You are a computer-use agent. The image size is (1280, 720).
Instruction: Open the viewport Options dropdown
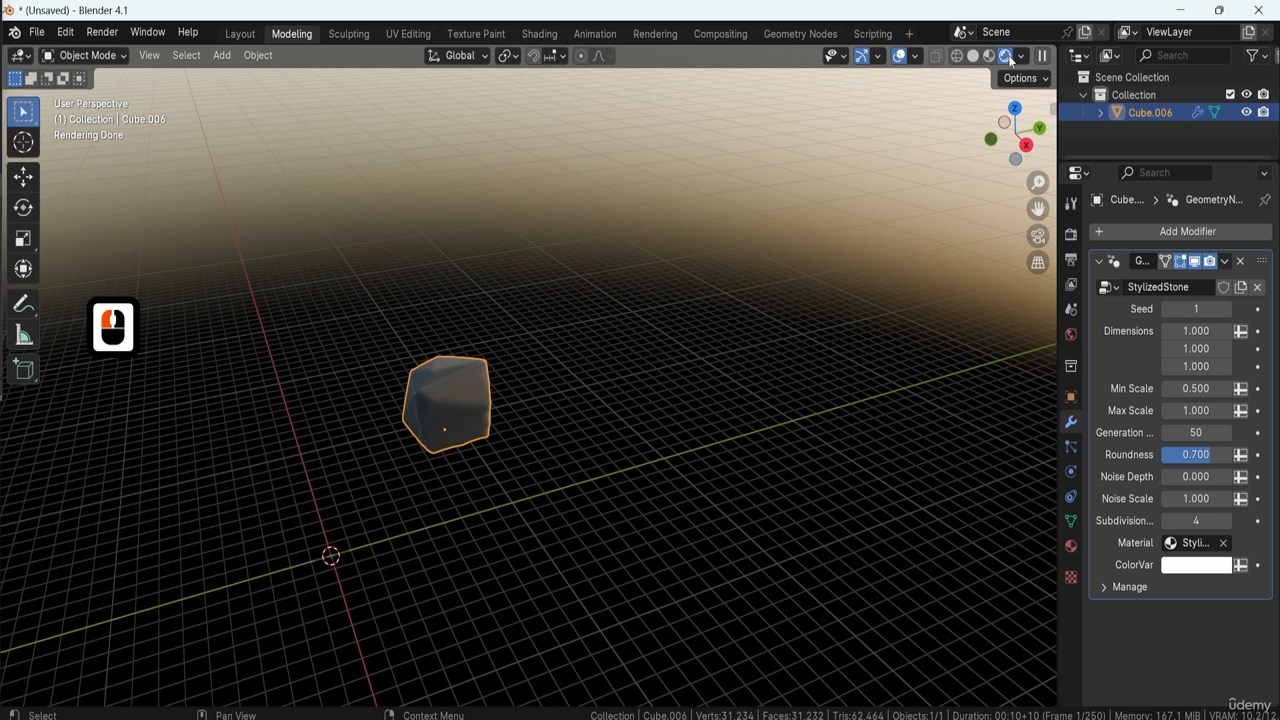(x=1025, y=78)
